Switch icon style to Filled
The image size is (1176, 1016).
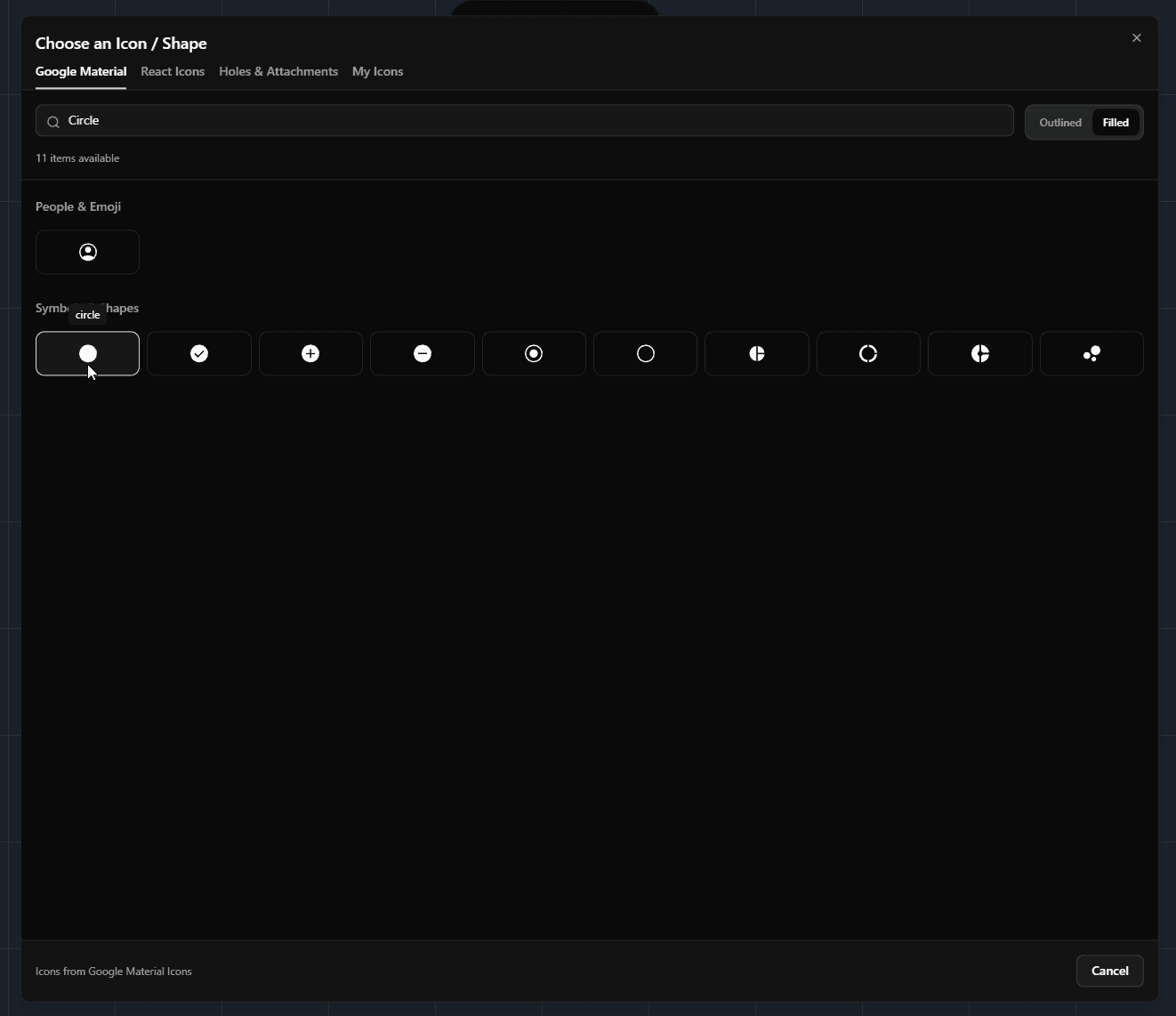coord(1116,123)
